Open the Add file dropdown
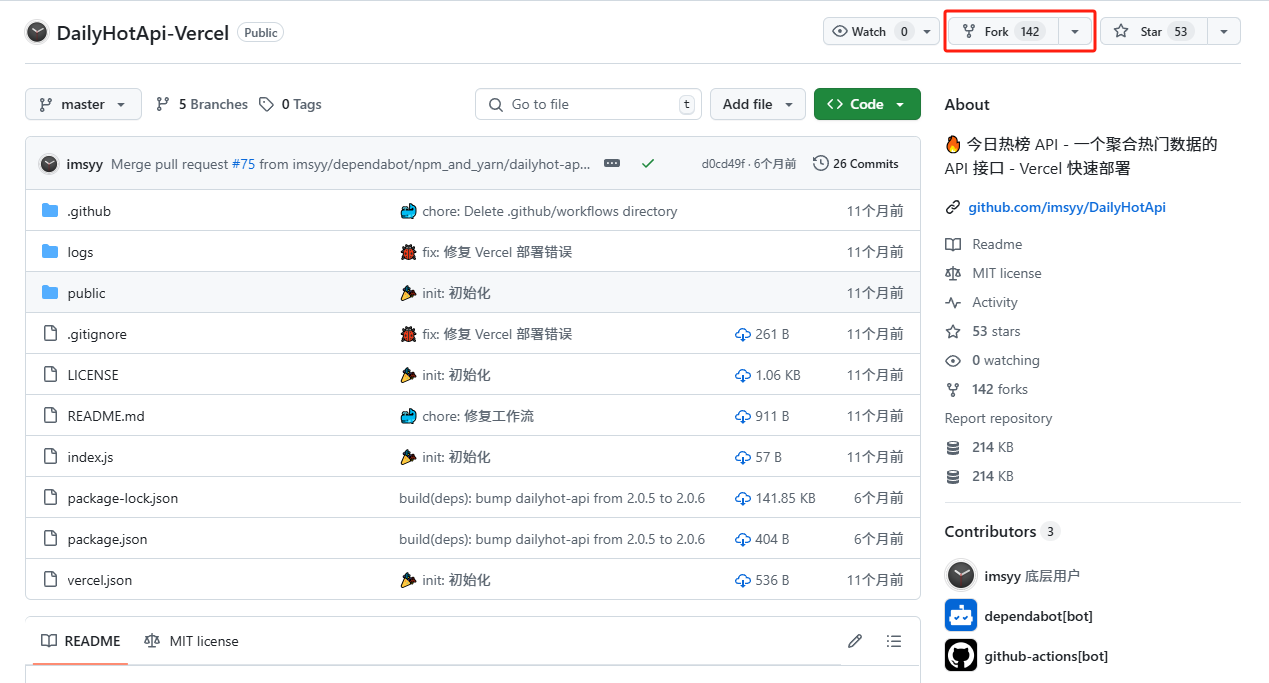This screenshot has height=683, width=1269. pos(758,104)
